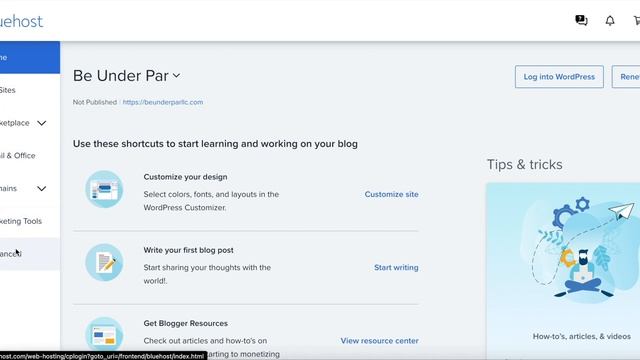Select Home in the sidebar
This screenshot has height=360, width=640.
pyautogui.click(x=30, y=58)
